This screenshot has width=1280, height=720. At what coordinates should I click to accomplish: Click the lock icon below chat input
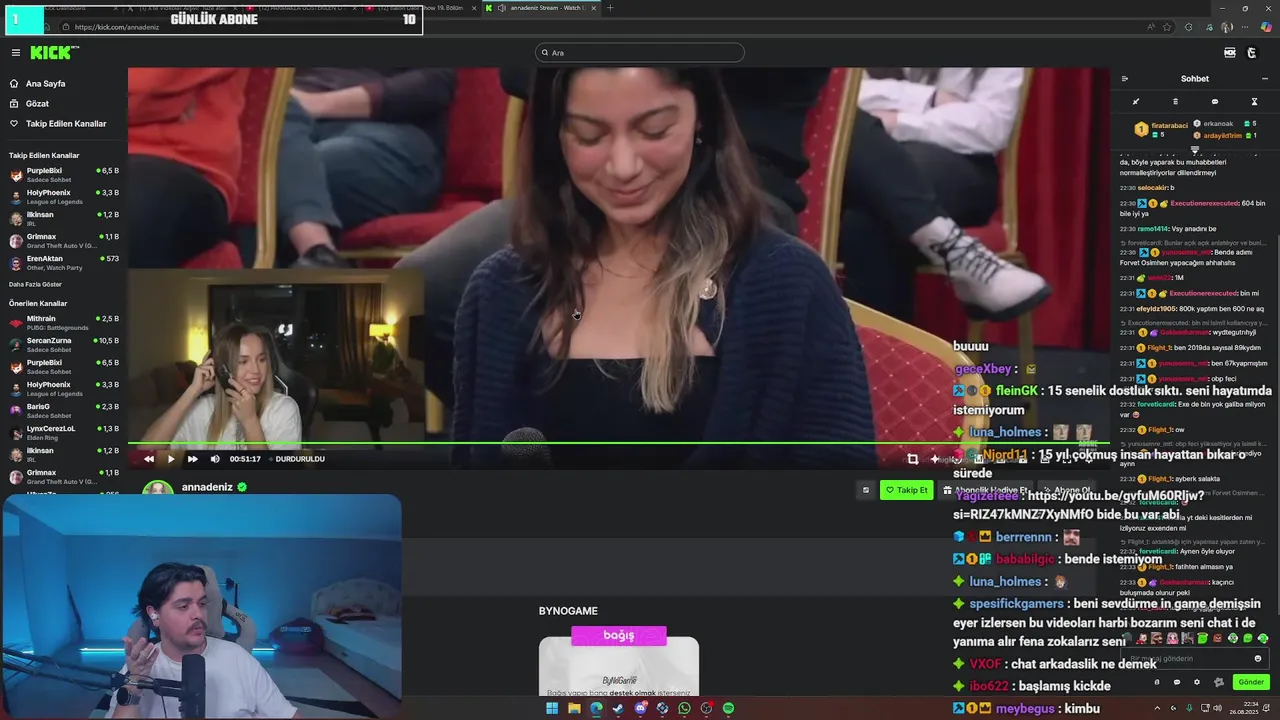[x=1157, y=682]
